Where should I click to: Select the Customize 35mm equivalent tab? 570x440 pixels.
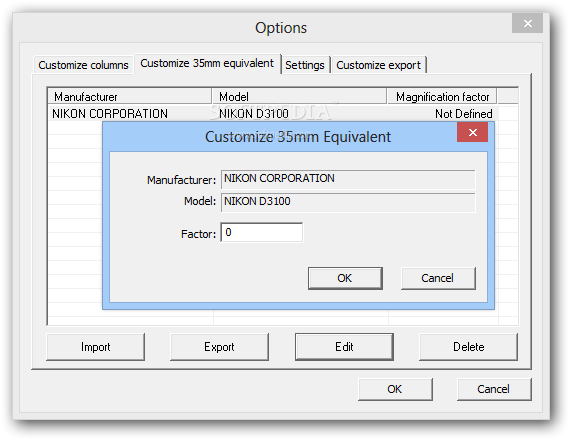click(207, 64)
